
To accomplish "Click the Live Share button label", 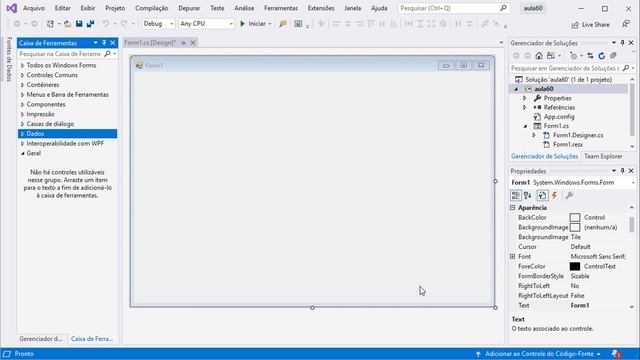I will [596, 25].
